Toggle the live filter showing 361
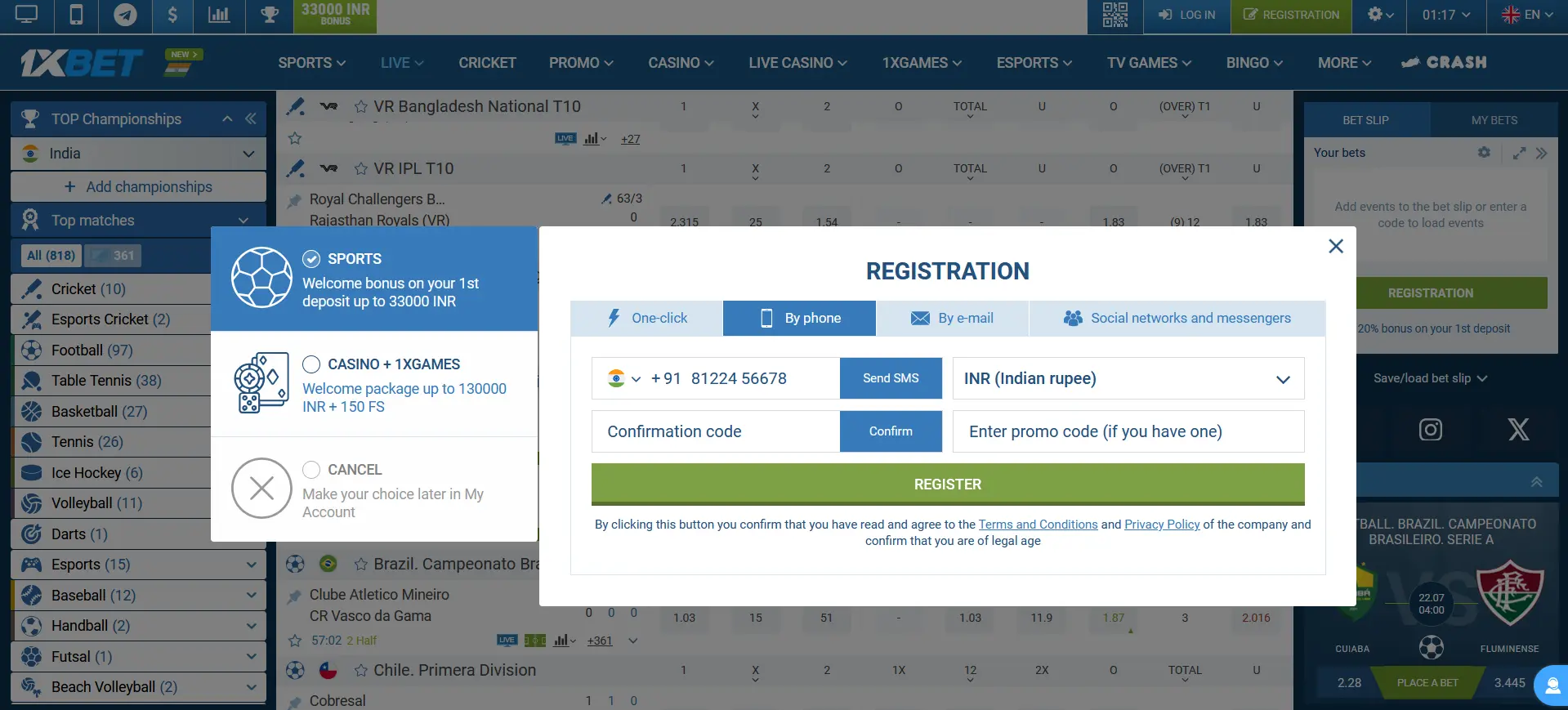Image resolution: width=1568 pixels, height=710 pixels. (113, 256)
